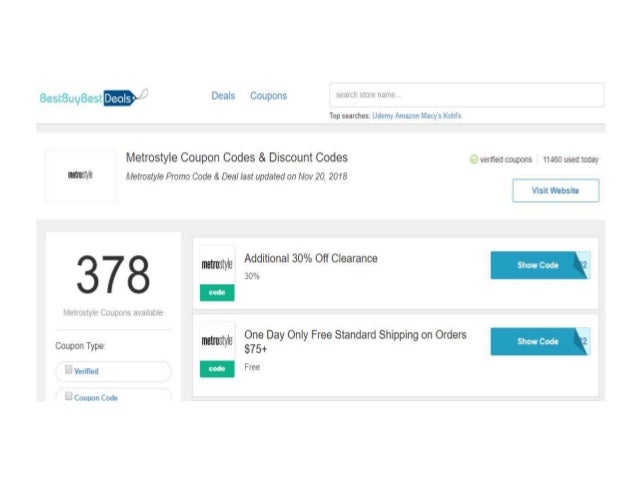Click Metrostyle logo on 30% Off Clearance coupon
The height and width of the screenshot is (479, 638).
click(217, 266)
